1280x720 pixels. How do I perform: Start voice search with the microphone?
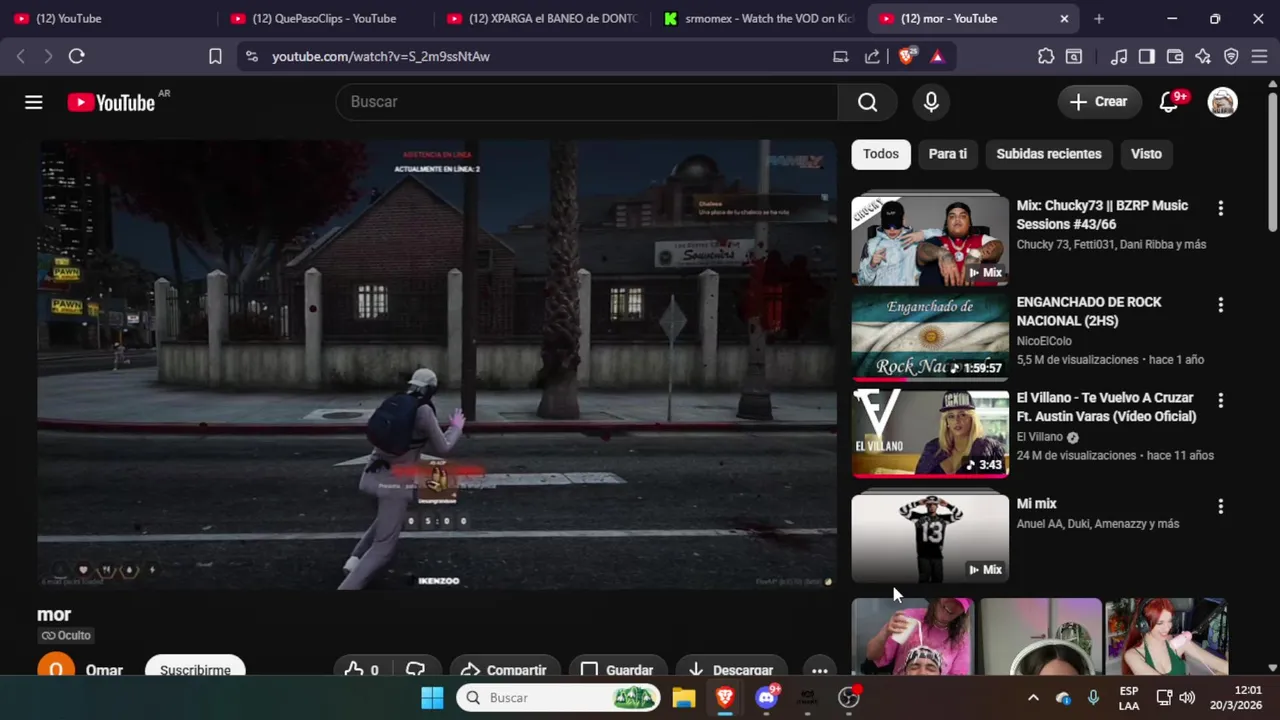click(931, 102)
